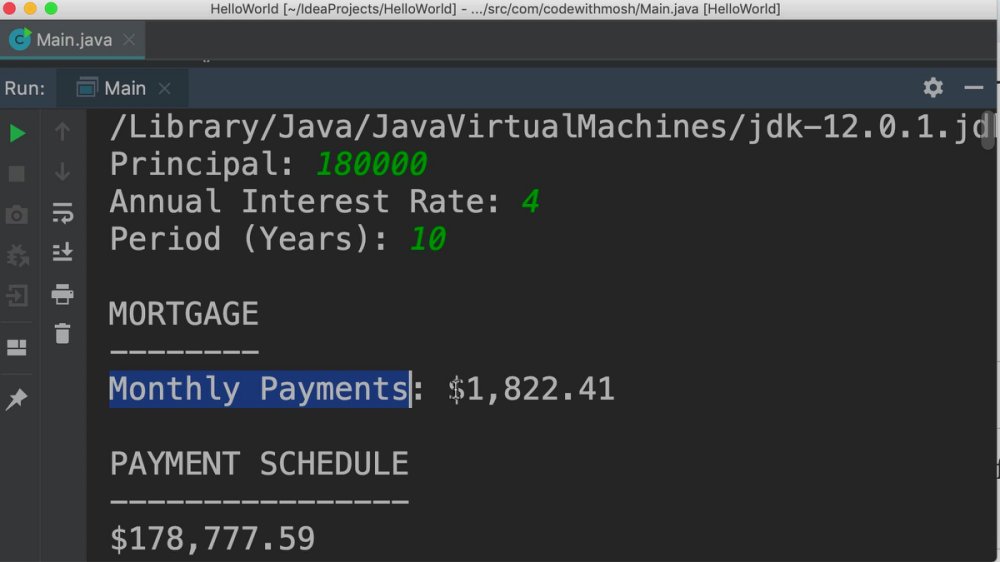Click the JDK path line in console

point(548,127)
